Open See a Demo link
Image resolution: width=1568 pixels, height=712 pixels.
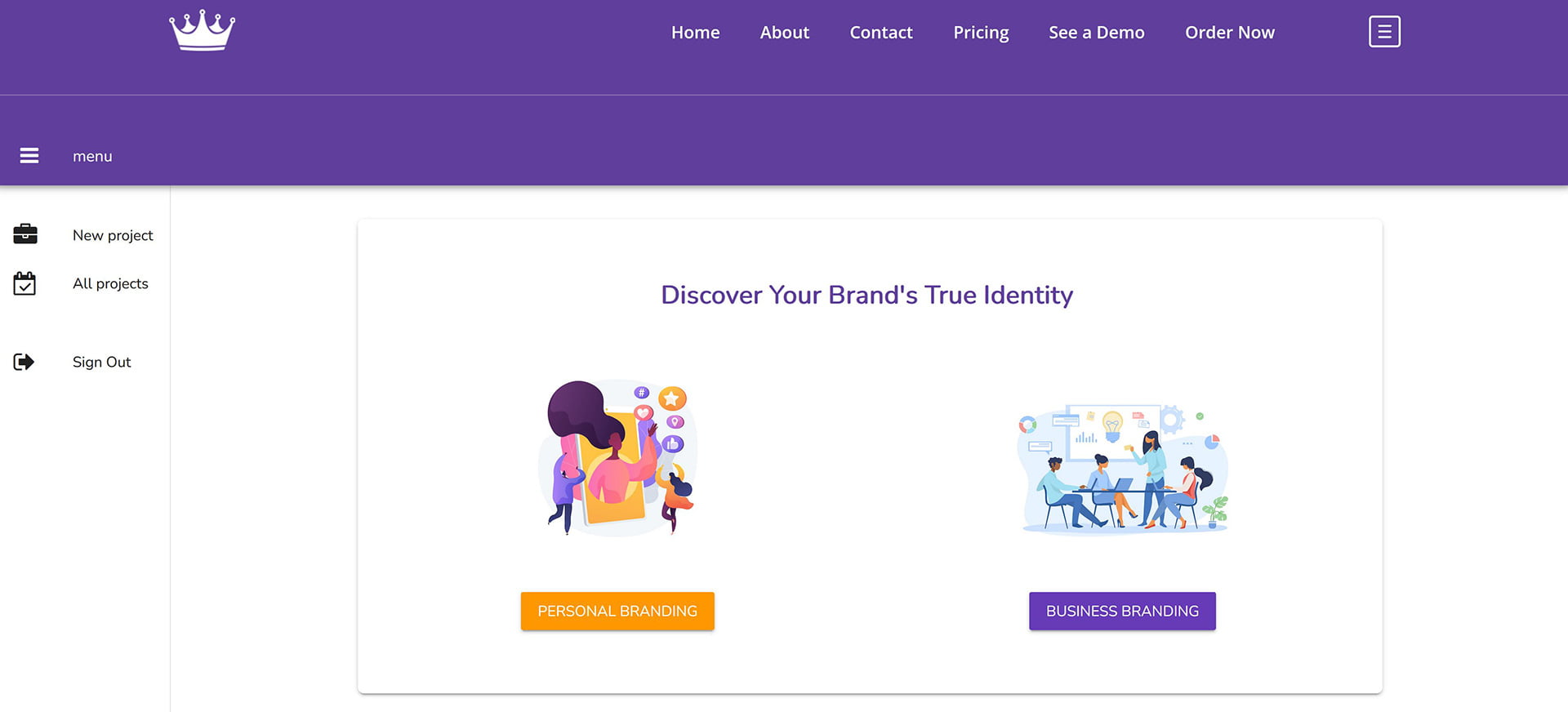(1097, 33)
